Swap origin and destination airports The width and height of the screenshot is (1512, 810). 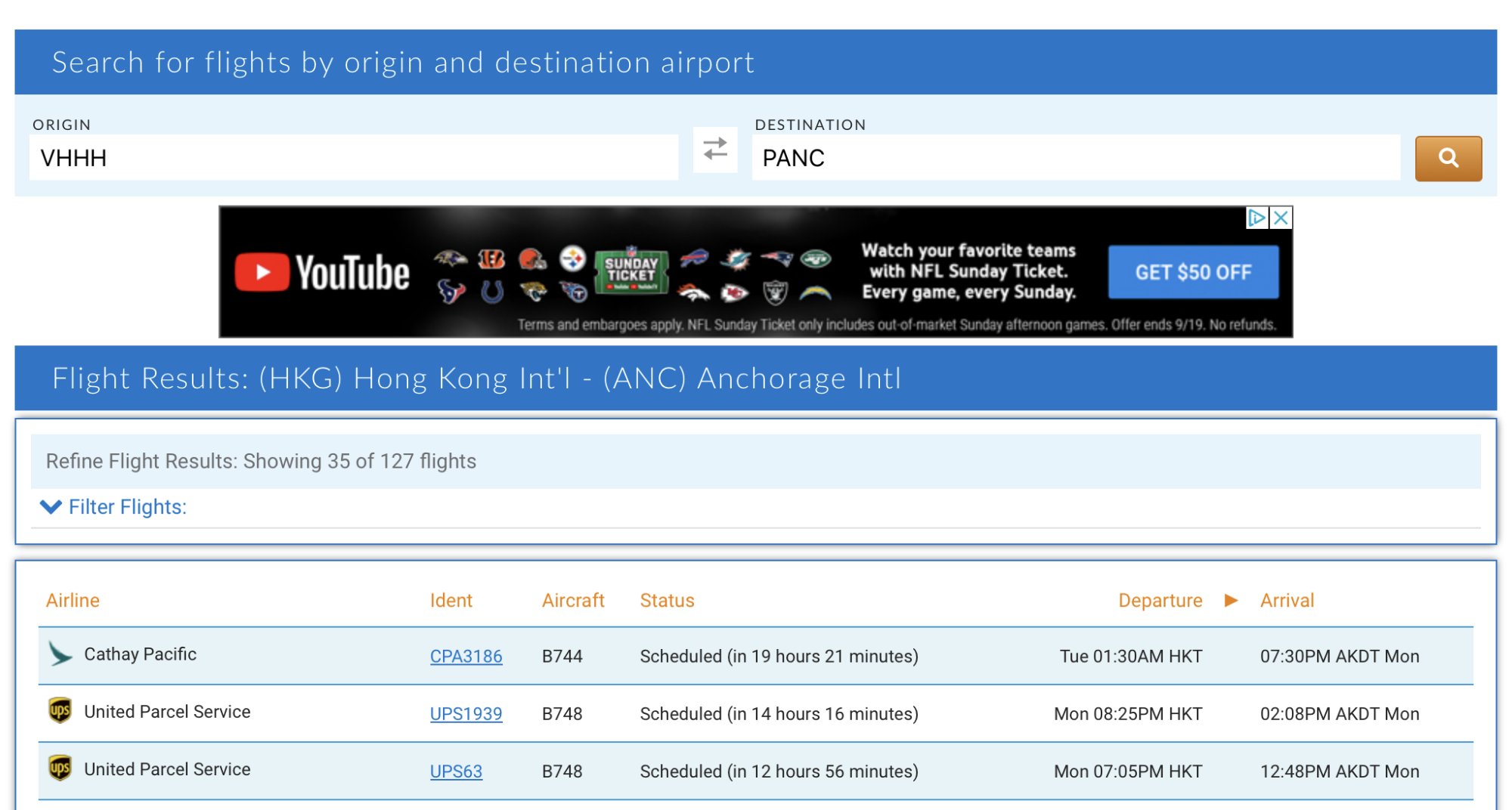coord(714,149)
